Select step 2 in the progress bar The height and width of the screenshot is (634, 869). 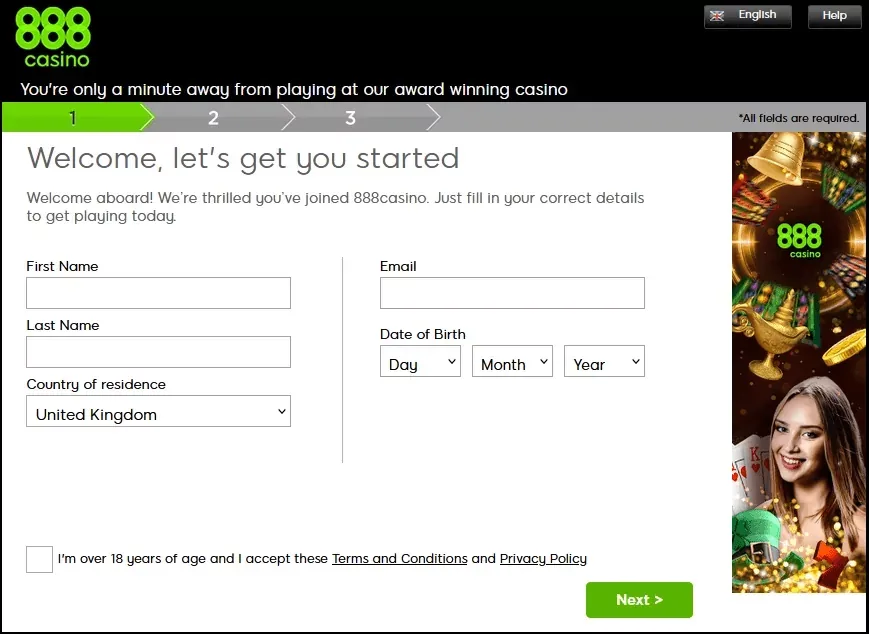[213, 117]
